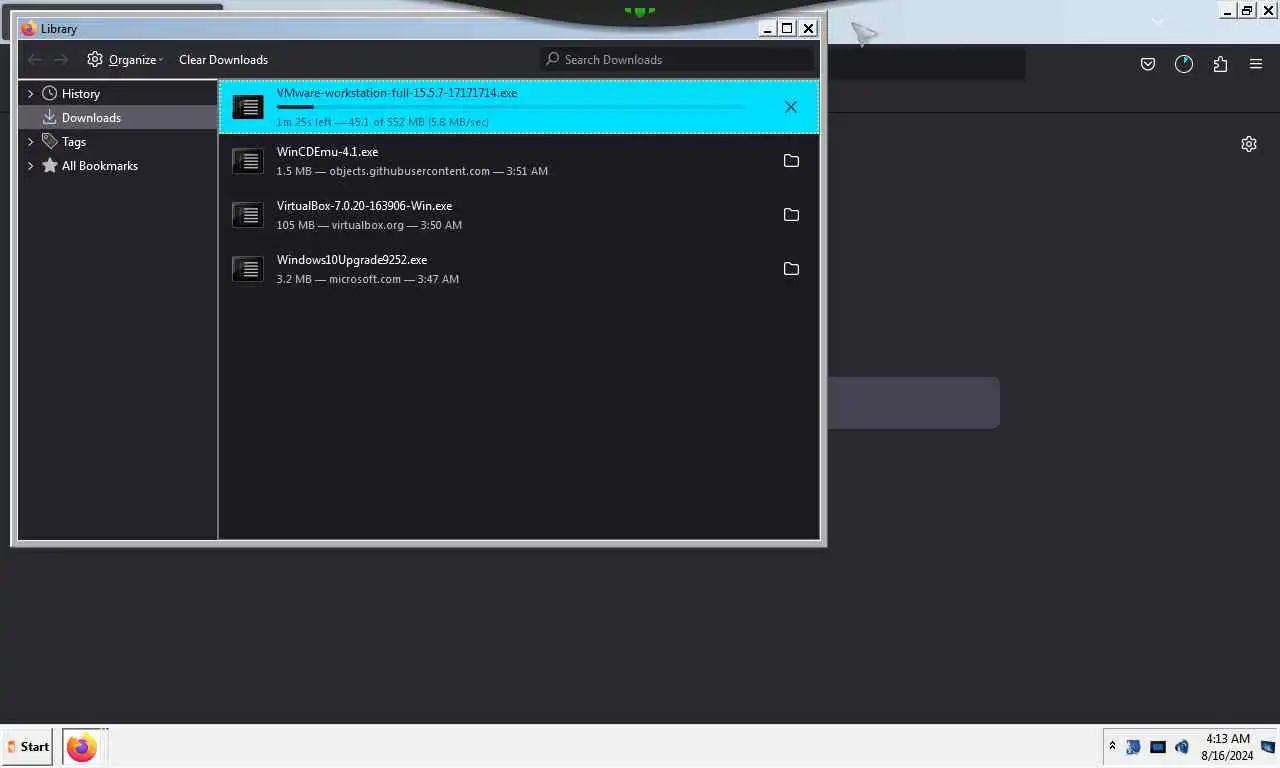
Task: Minimize the Library window
Action: [x=767, y=29]
